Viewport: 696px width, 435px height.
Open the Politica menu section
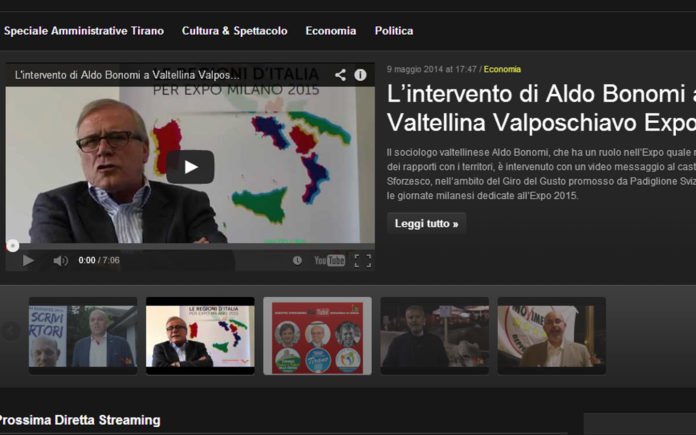pos(394,31)
